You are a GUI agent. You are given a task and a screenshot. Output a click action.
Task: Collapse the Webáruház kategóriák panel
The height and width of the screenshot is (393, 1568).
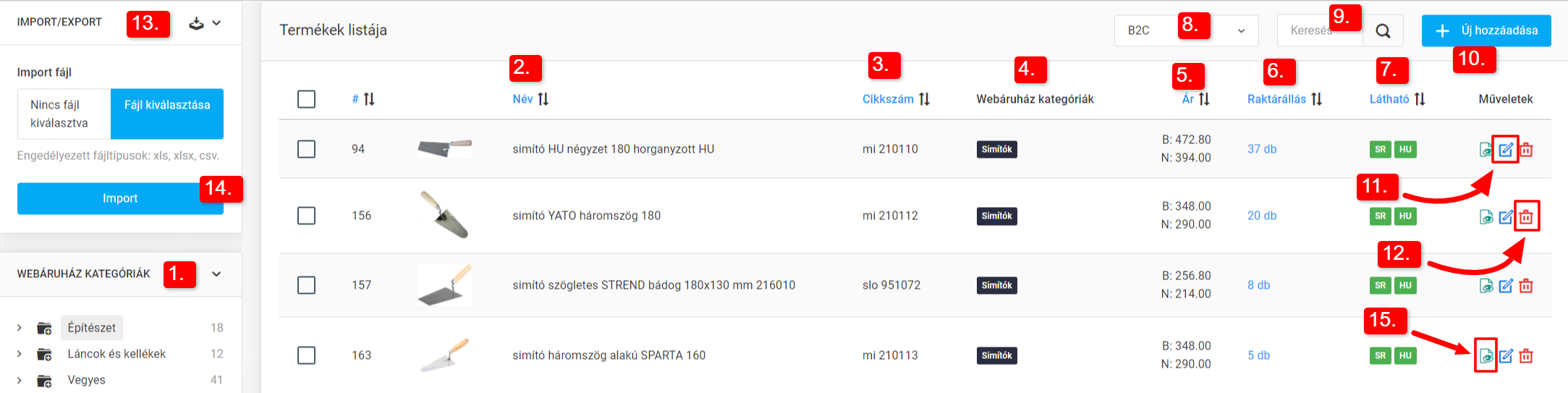[x=216, y=274]
